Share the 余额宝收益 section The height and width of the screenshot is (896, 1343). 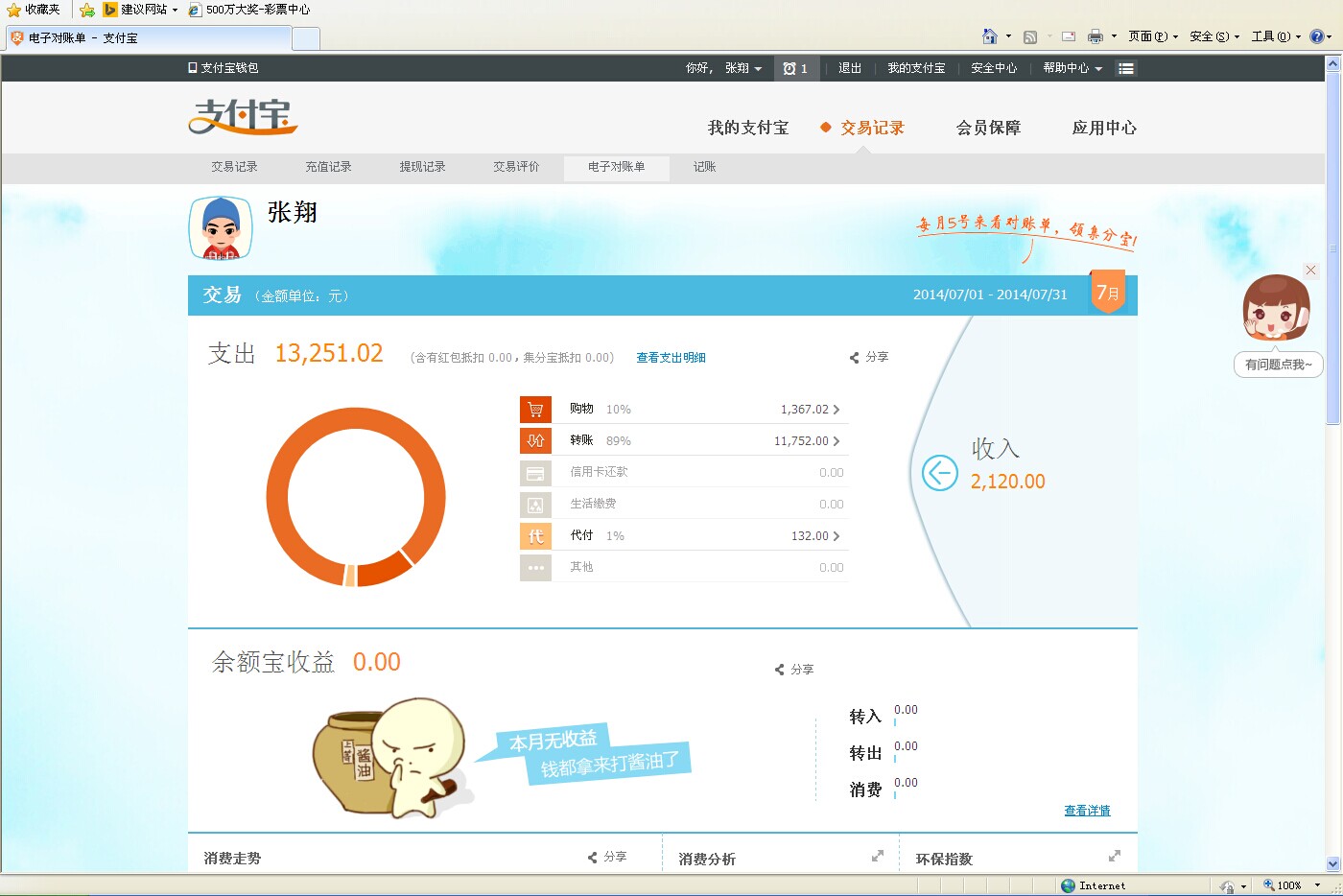(x=794, y=670)
